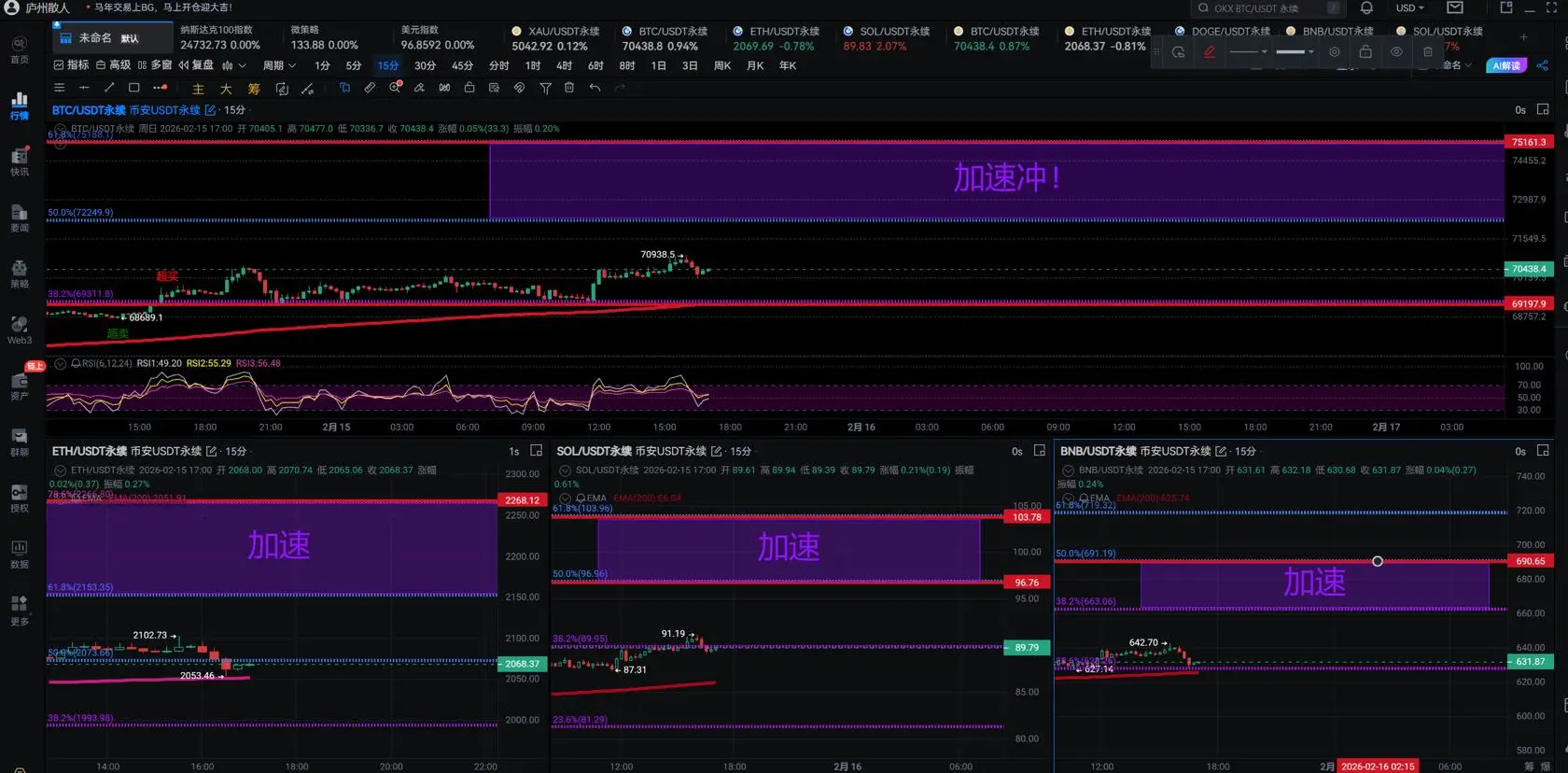Image resolution: width=1568 pixels, height=773 pixels.
Task: Toggle BNB/USDT chart legend eye icon
Action: (x=1069, y=471)
